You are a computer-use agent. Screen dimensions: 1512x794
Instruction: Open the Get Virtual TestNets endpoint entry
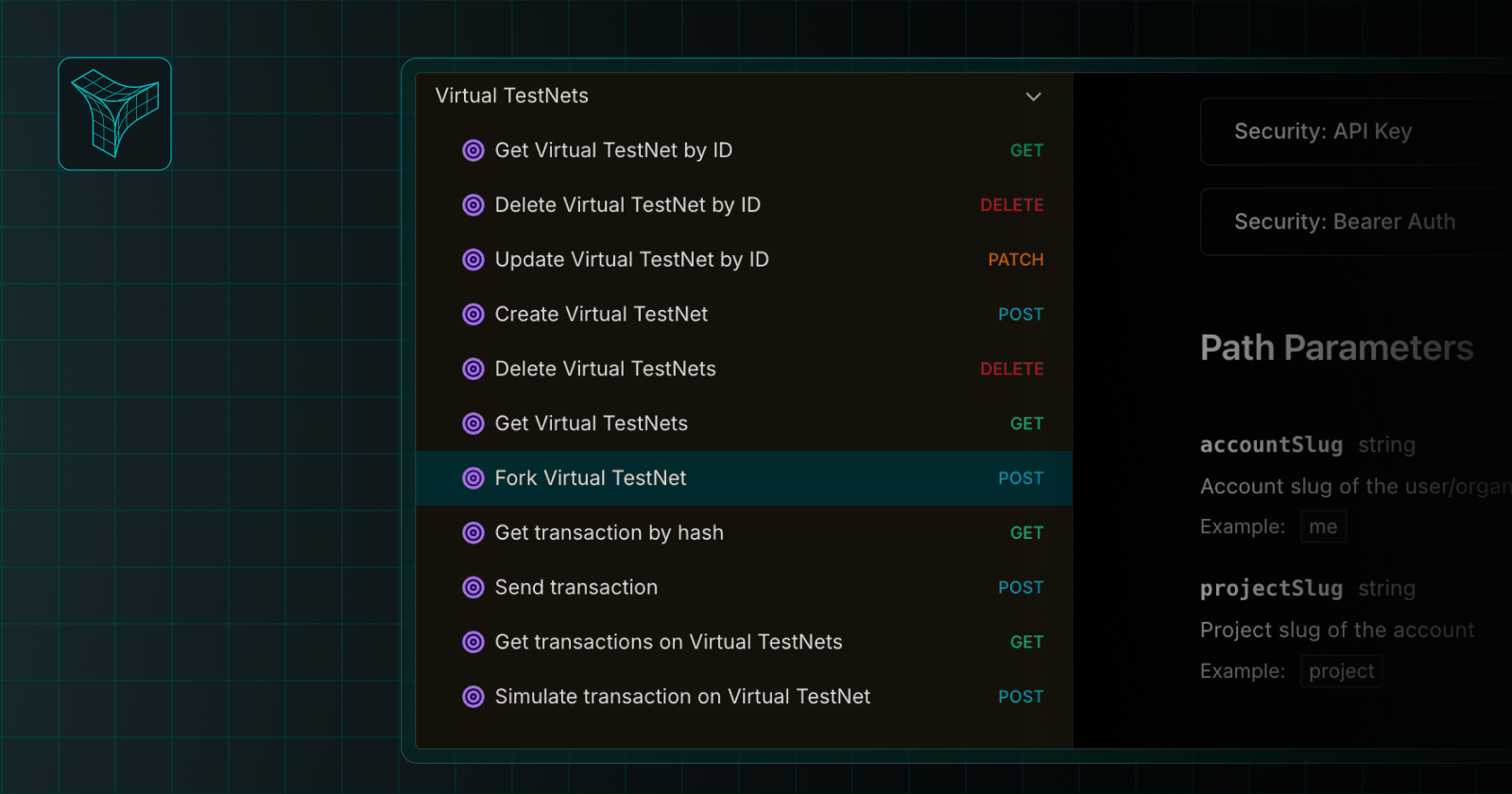click(591, 423)
